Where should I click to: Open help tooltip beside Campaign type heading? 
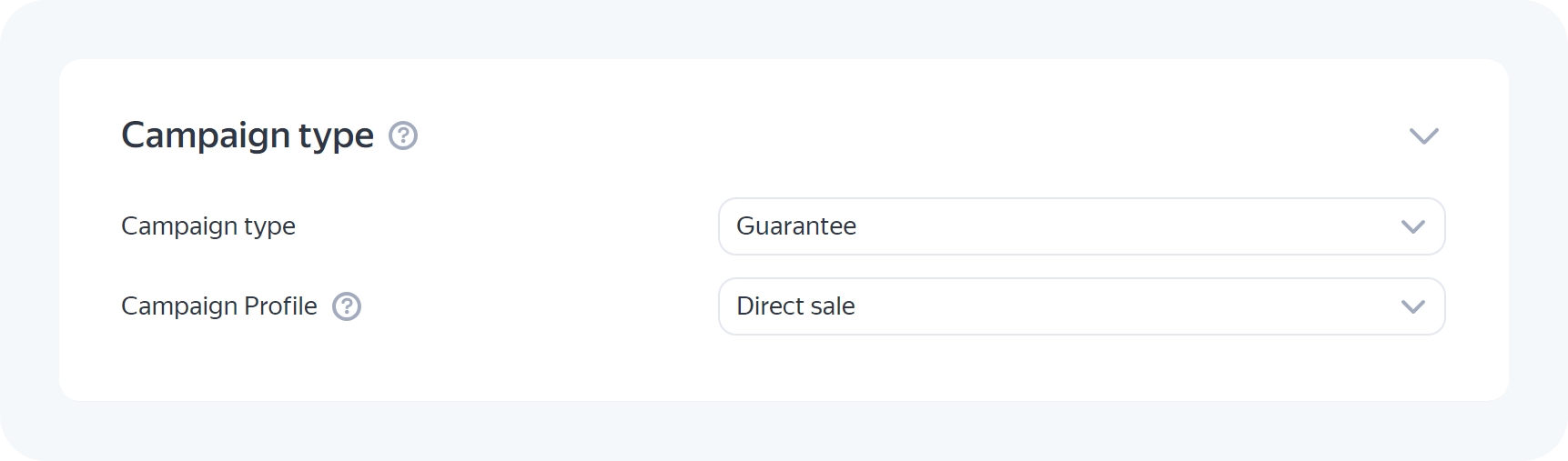(403, 135)
